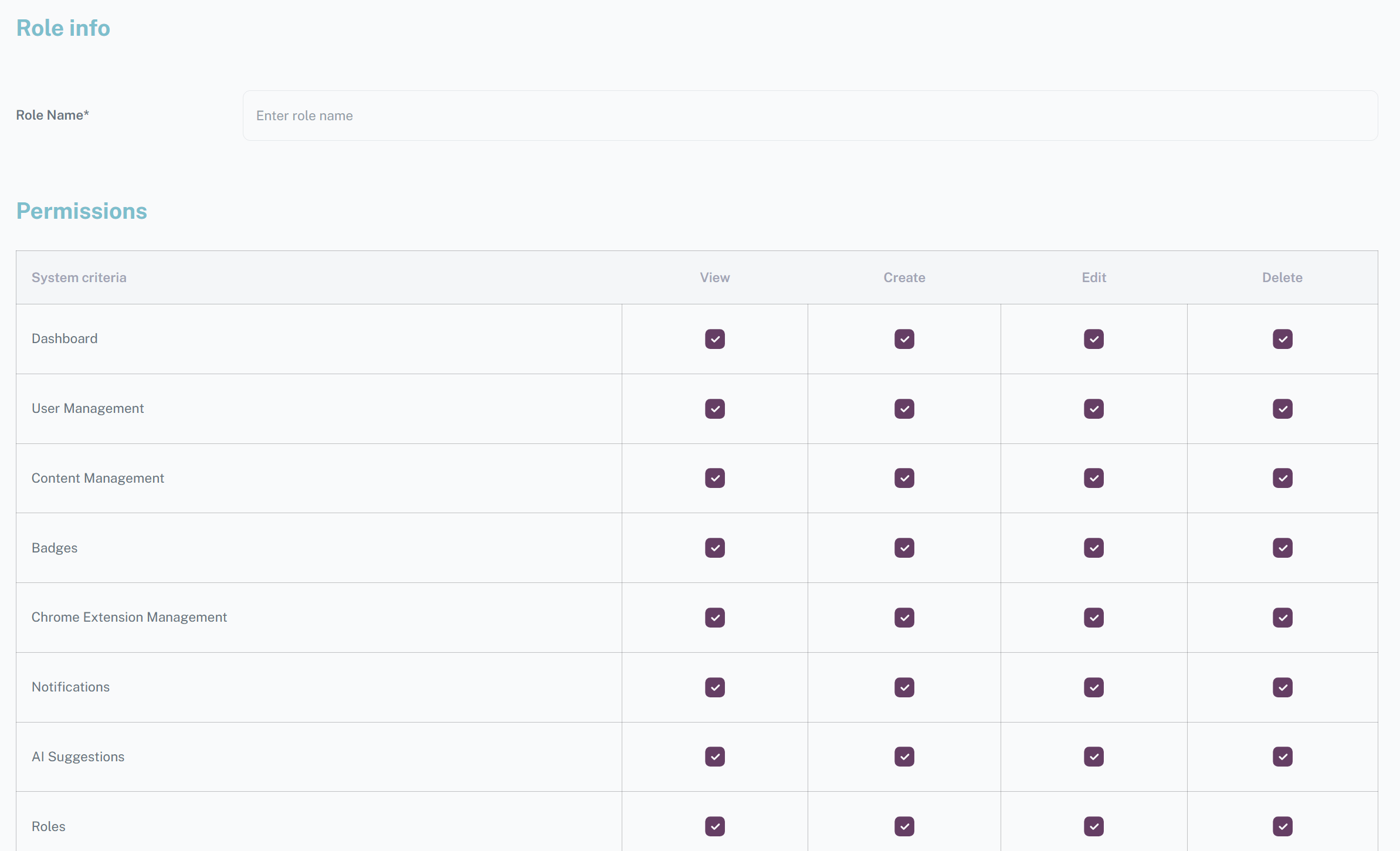Toggle Chrome Extension Management Delete checkbox
This screenshot has height=851, width=1400.
(1282, 618)
